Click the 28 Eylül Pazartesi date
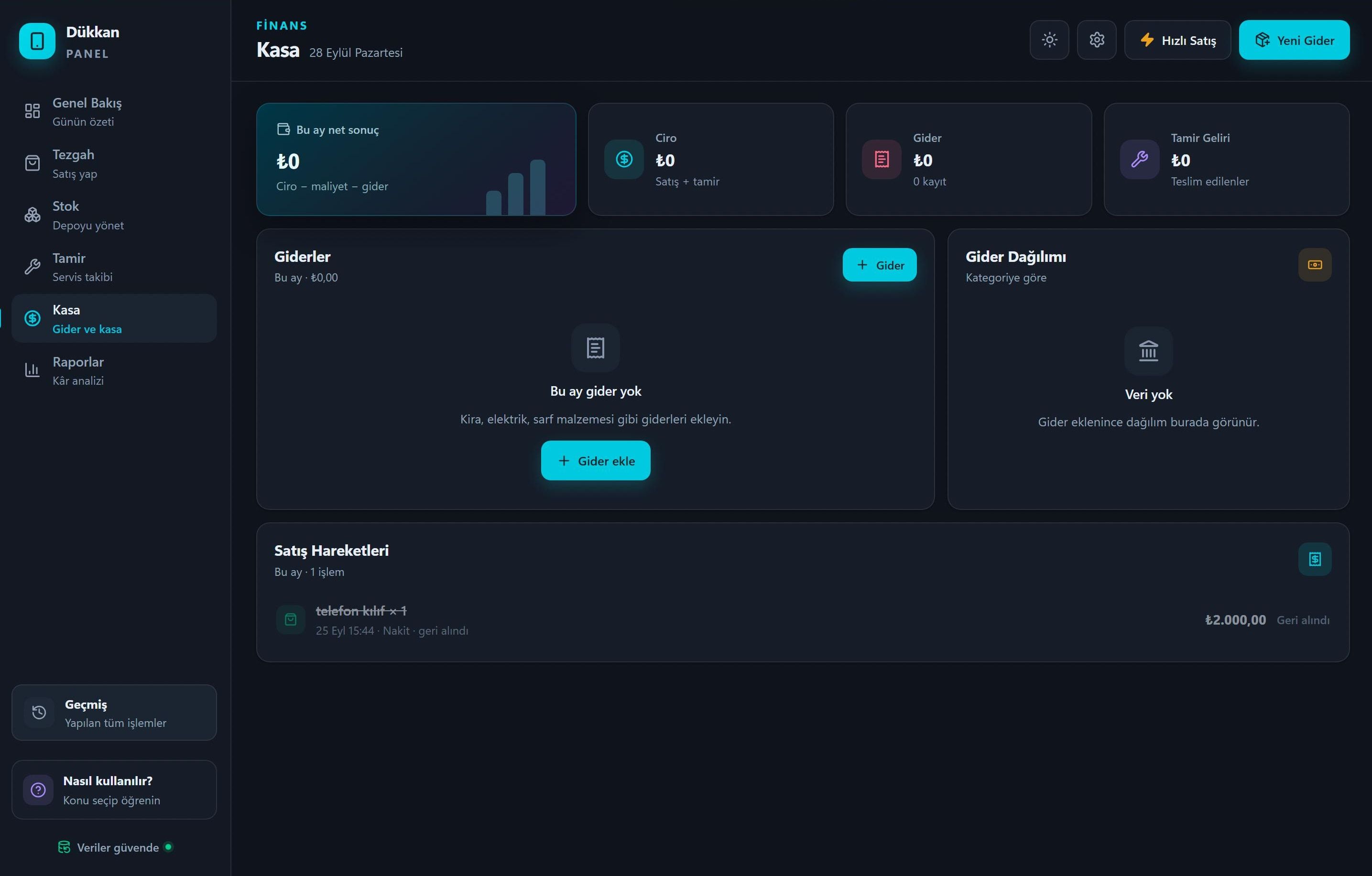The height and width of the screenshot is (876, 1372). click(356, 53)
